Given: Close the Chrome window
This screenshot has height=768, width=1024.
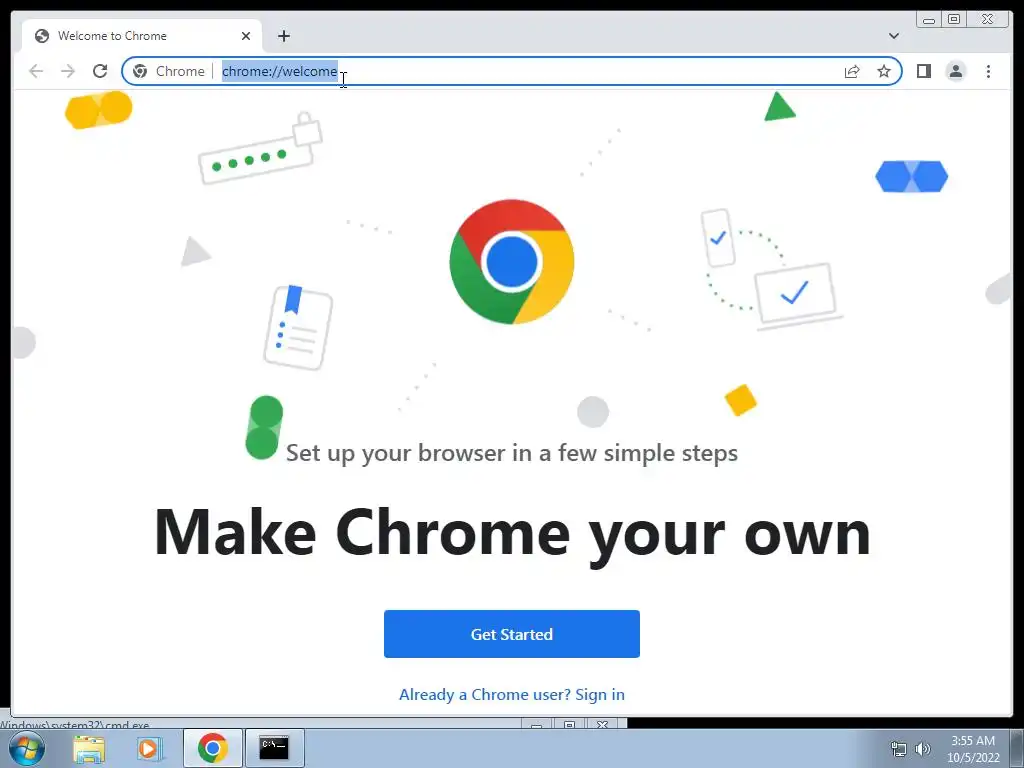Looking at the screenshot, I should [987, 20].
